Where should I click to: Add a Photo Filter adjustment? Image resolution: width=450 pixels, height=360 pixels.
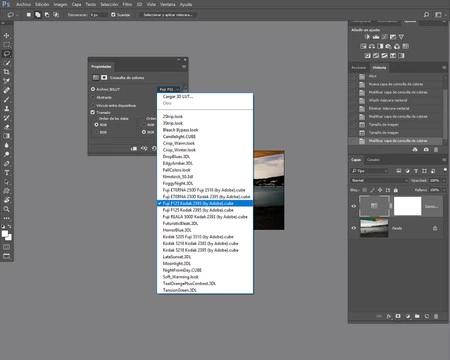[389, 46]
